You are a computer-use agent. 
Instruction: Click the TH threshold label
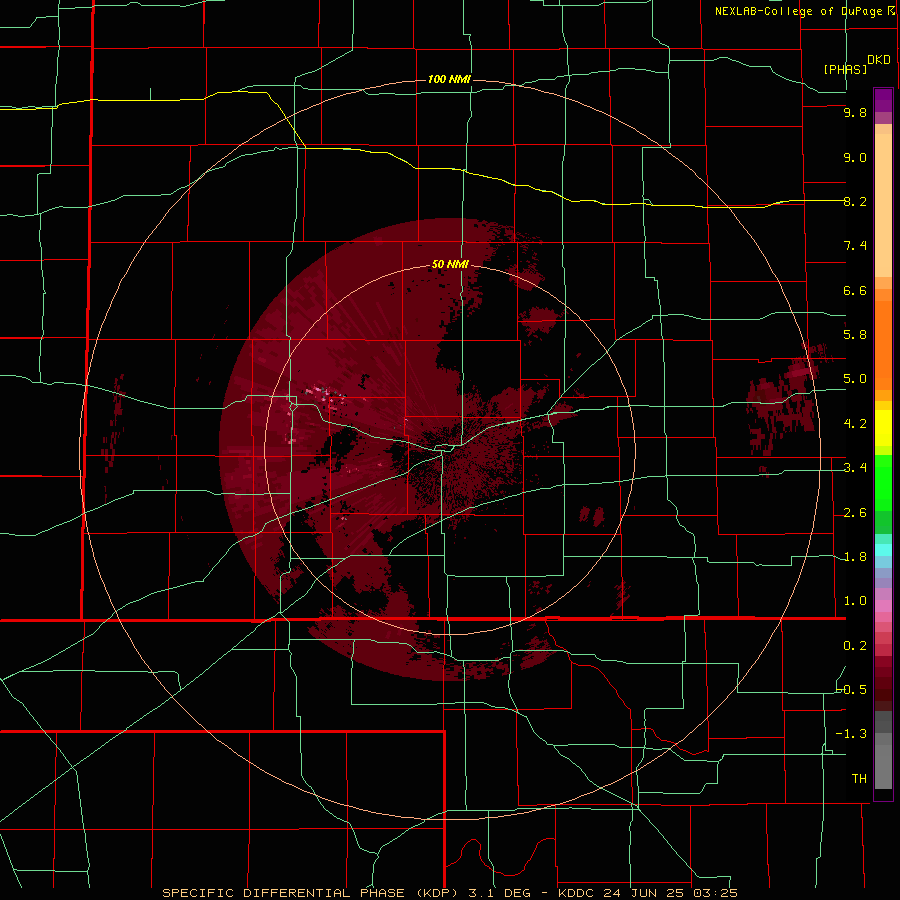pyautogui.click(x=859, y=779)
